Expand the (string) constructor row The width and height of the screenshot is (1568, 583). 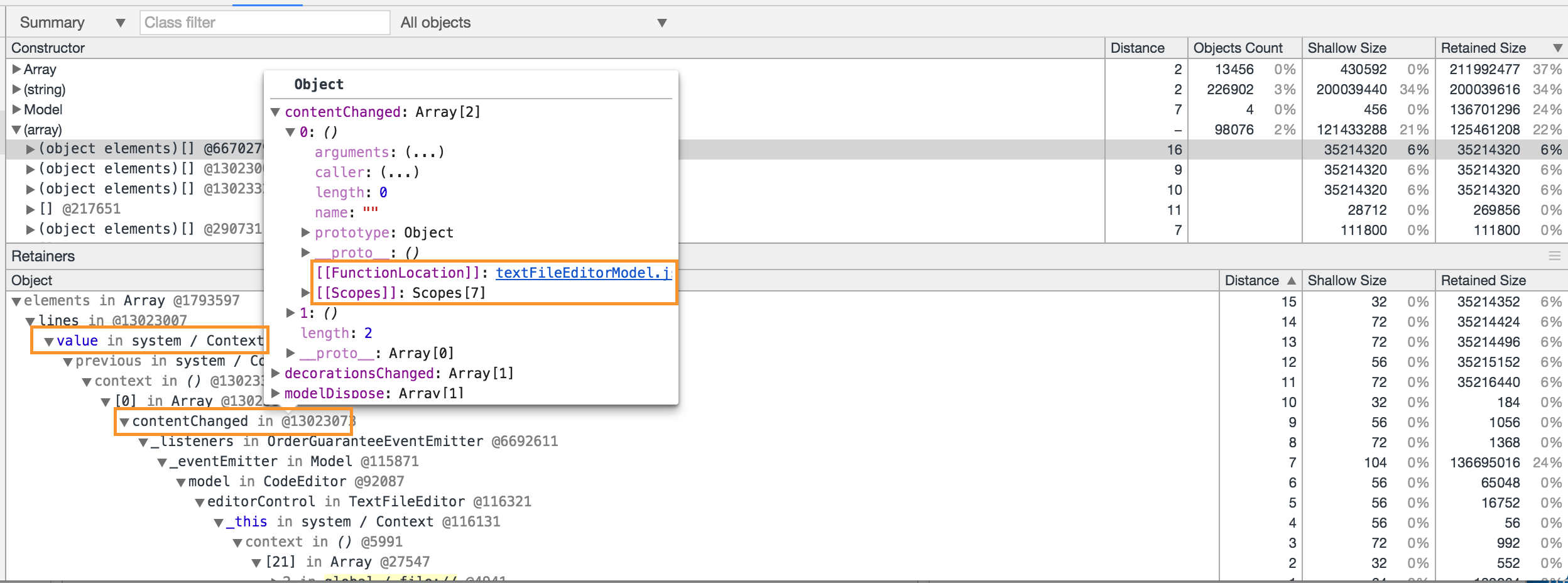point(16,89)
